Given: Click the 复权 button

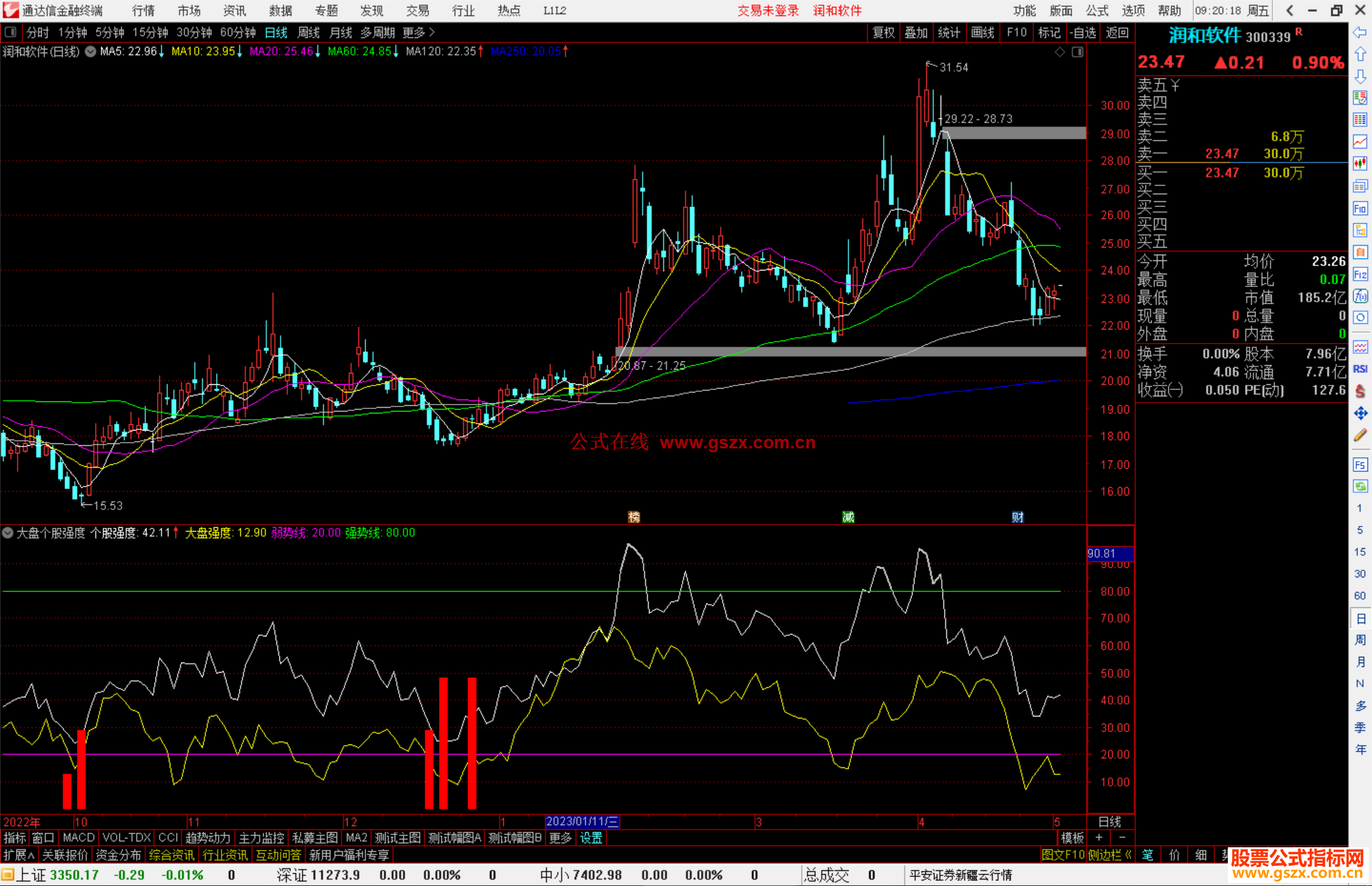Looking at the screenshot, I should tap(883, 32).
